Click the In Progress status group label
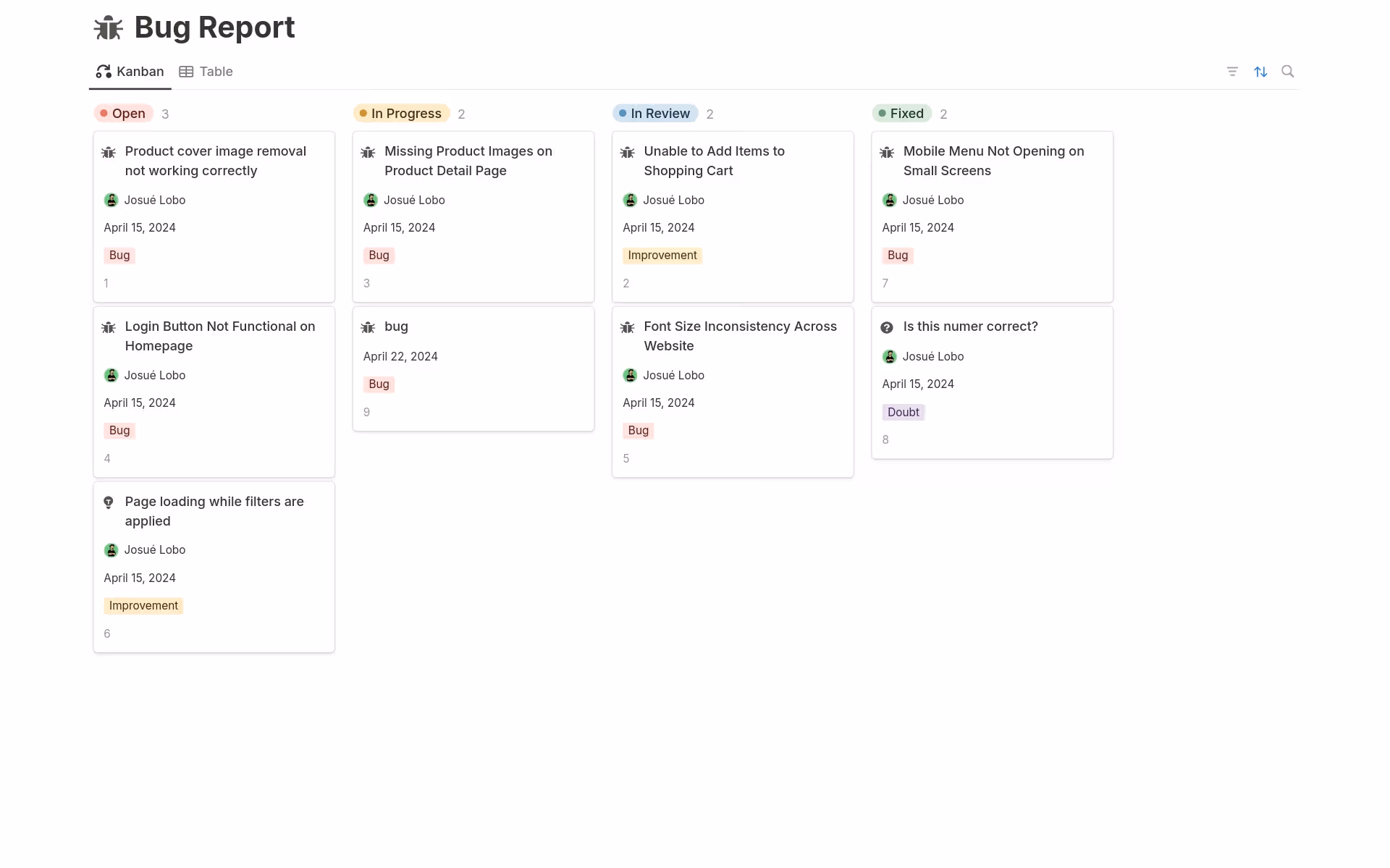The height and width of the screenshot is (868, 1390). click(x=401, y=114)
